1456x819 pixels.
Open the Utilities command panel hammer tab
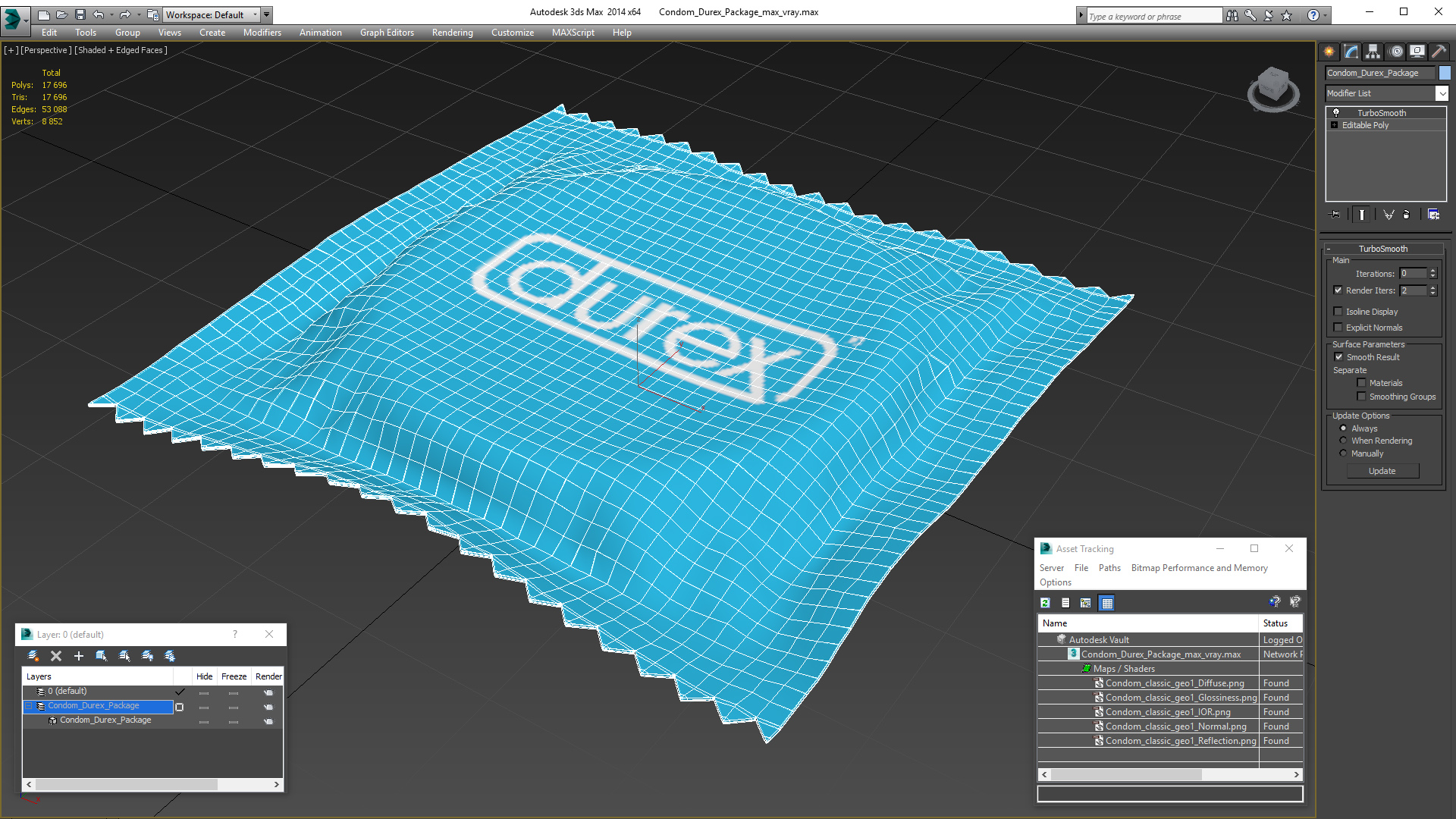click(1439, 52)
